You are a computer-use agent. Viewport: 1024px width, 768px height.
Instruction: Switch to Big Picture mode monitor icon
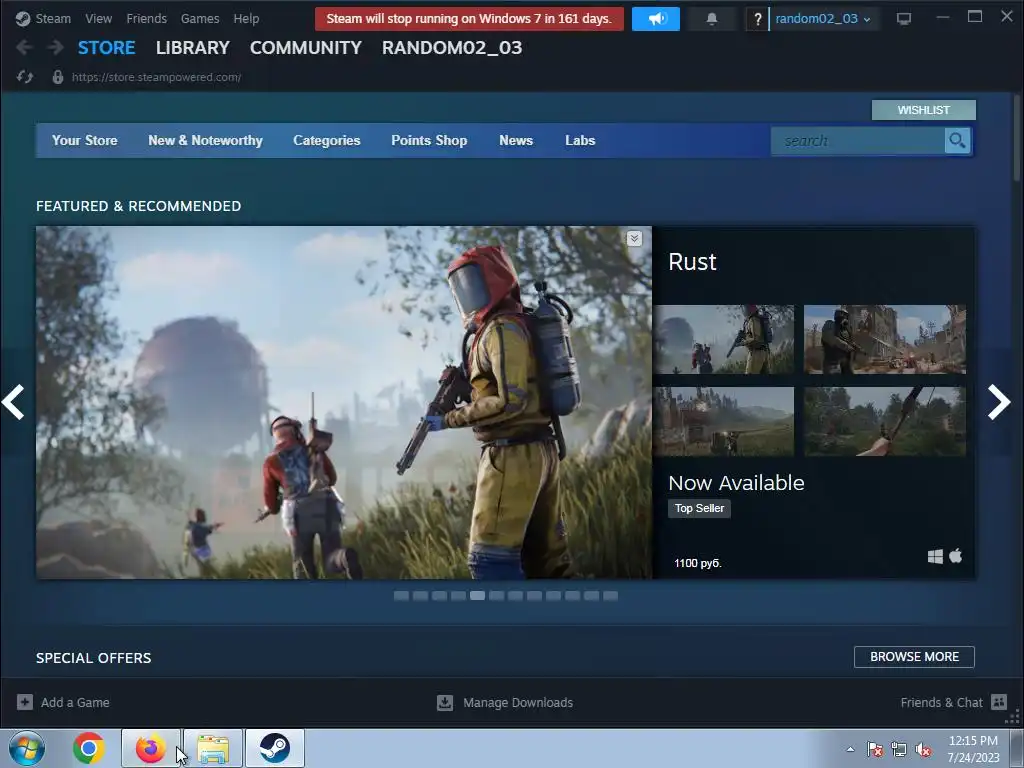click(x=904, y=19)
